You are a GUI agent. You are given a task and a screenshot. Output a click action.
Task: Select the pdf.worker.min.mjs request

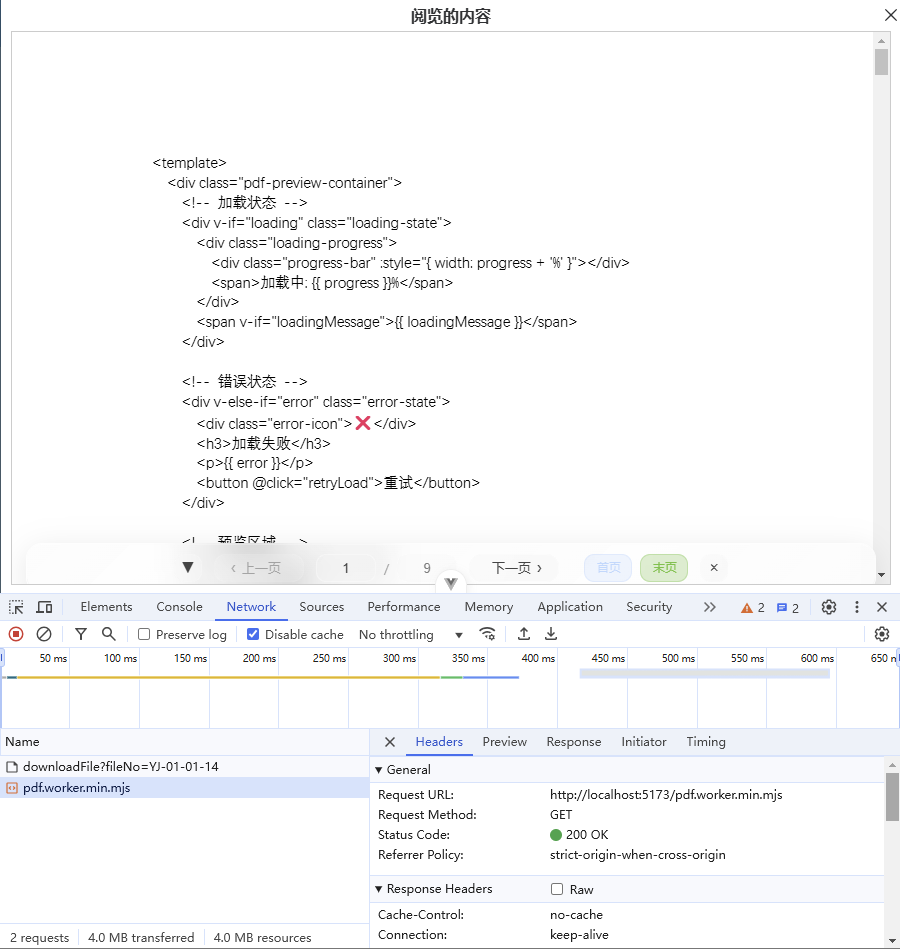80,787
